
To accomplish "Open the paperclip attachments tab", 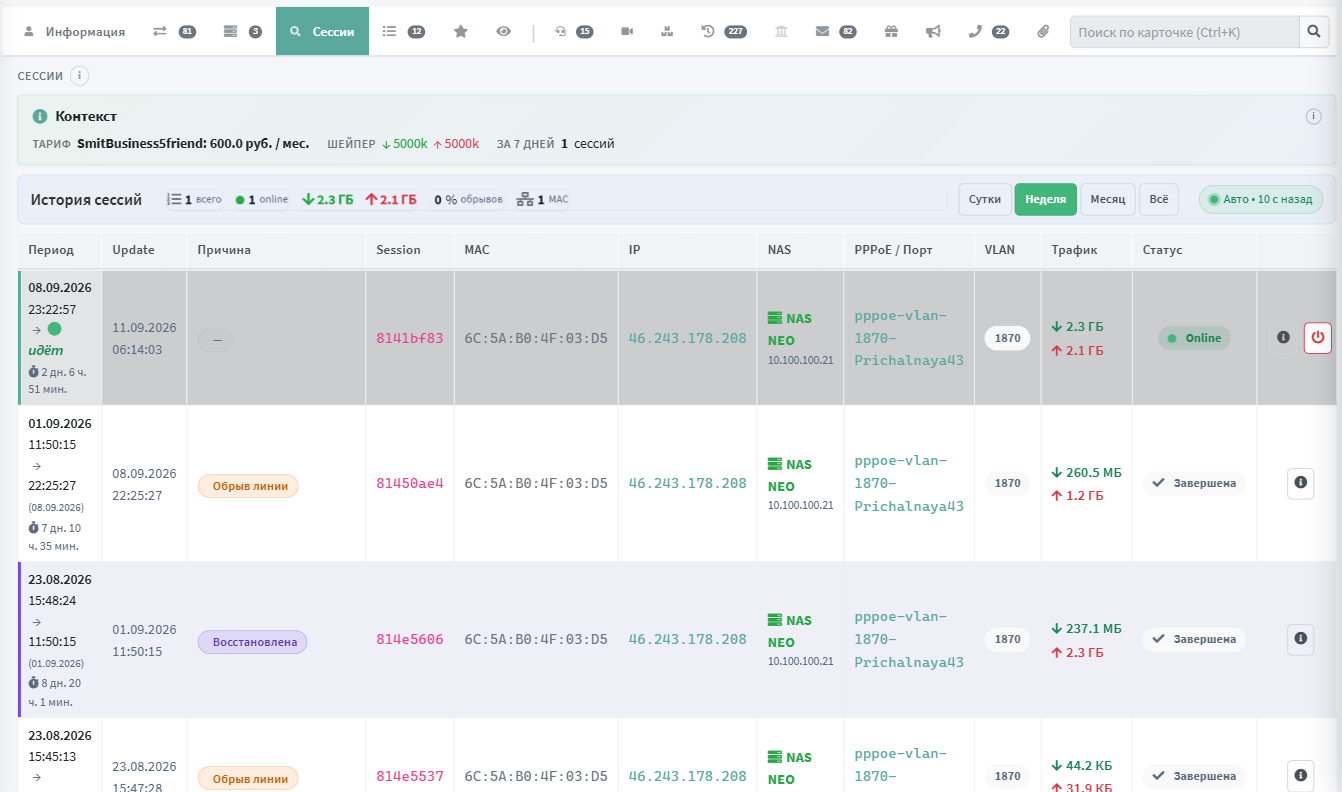I will pyautogui.click(x=1043, y=31).
